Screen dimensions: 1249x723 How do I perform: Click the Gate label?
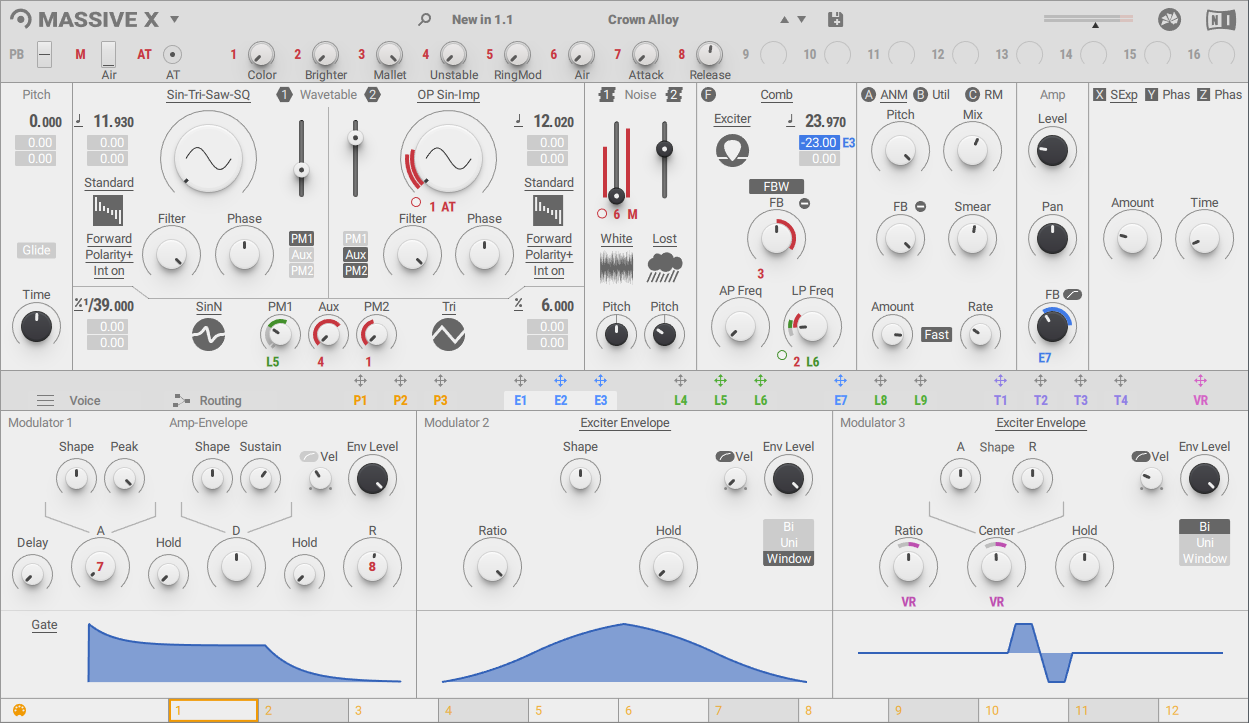[44, 625]
